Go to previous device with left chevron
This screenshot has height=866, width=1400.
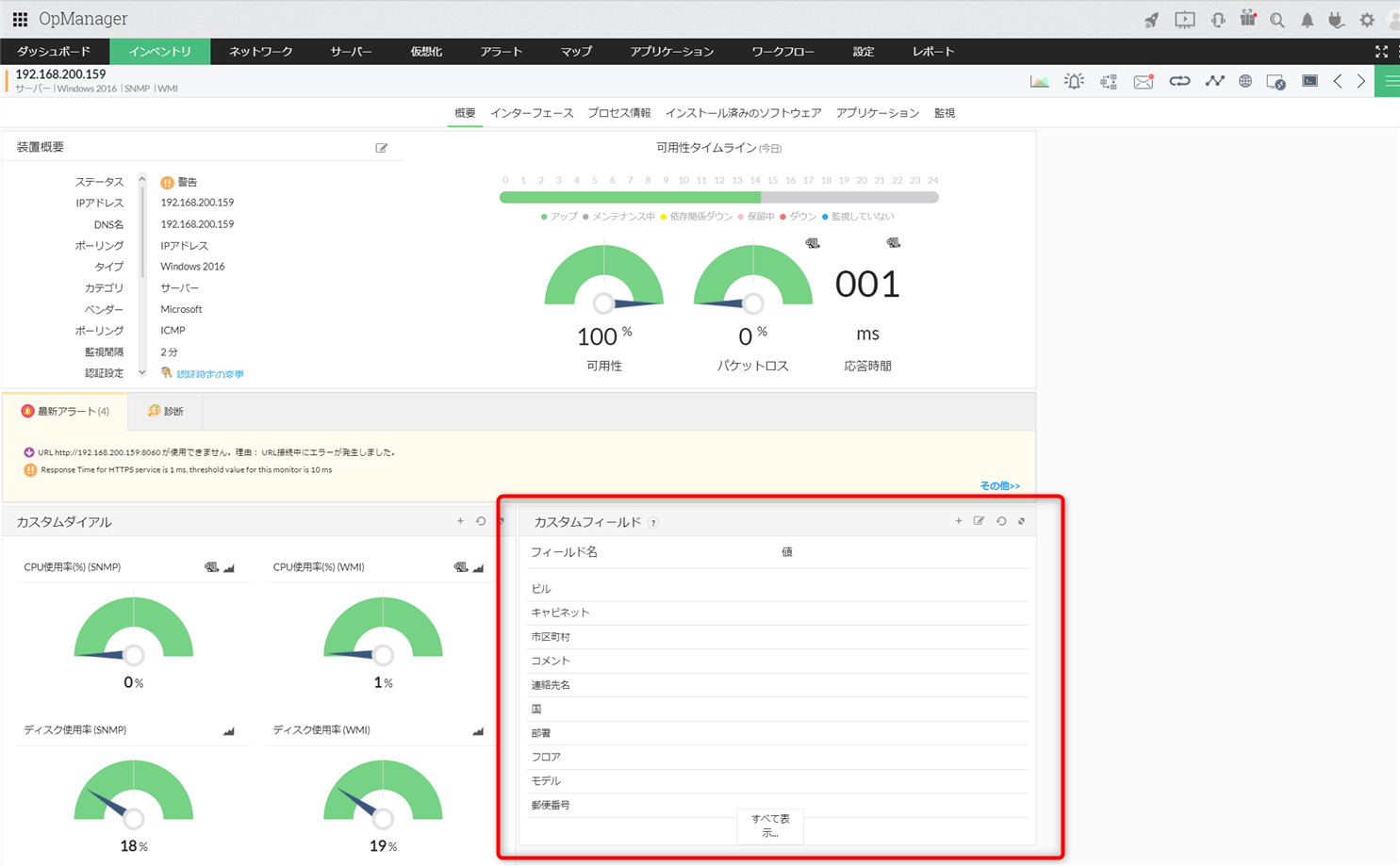tap(1338, 82)
